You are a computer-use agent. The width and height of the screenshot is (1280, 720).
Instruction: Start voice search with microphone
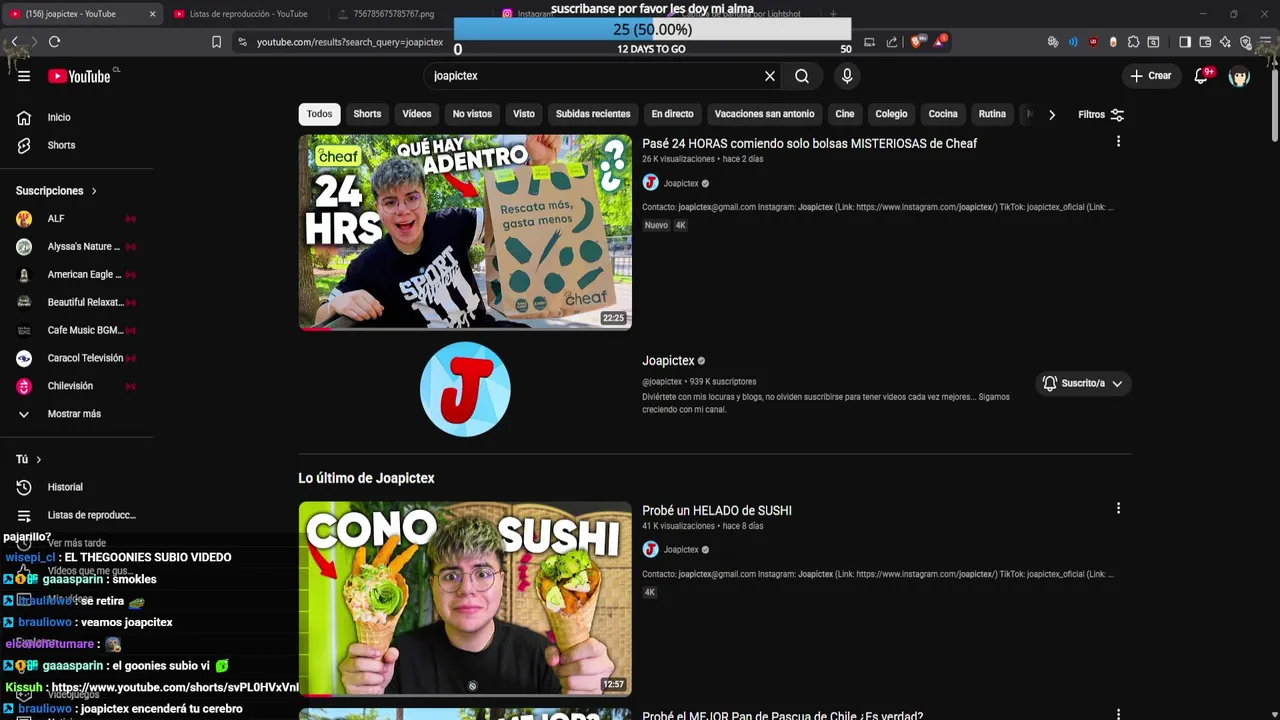click(847, 76)
